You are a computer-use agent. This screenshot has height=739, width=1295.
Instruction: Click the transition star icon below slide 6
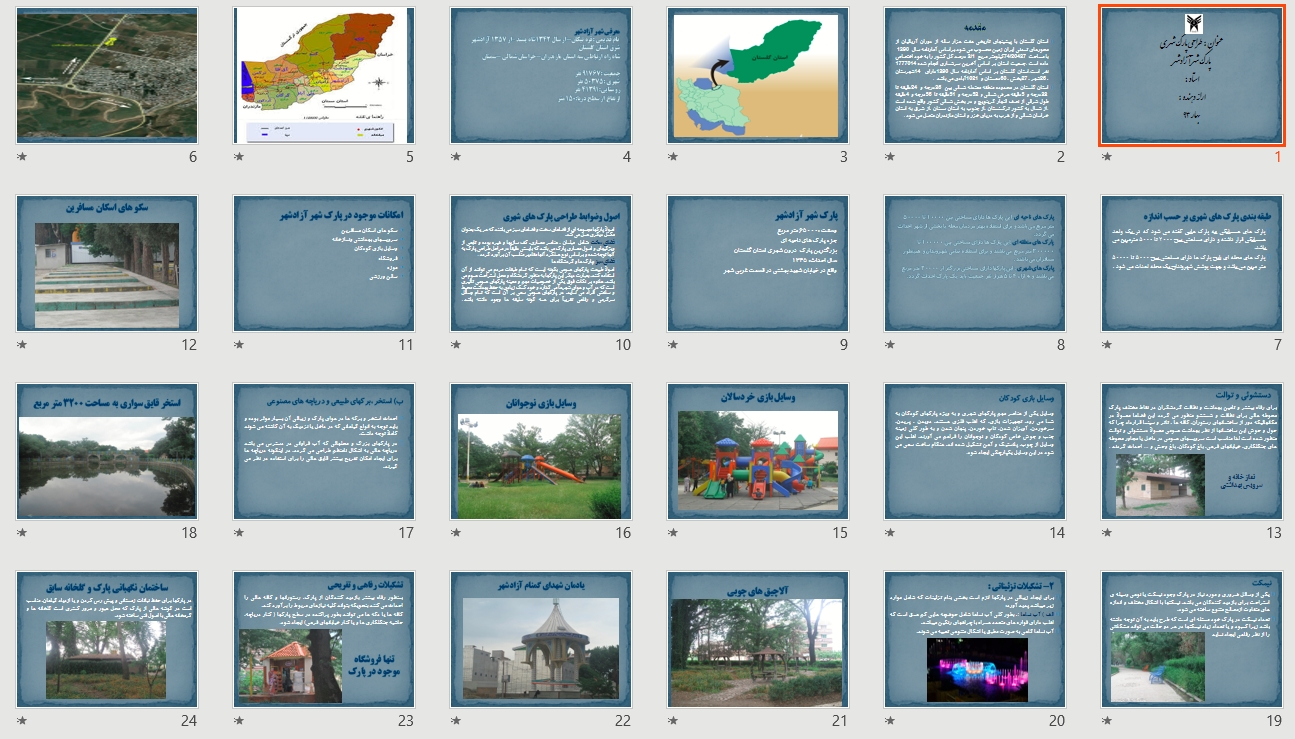[x=22, y=157]
